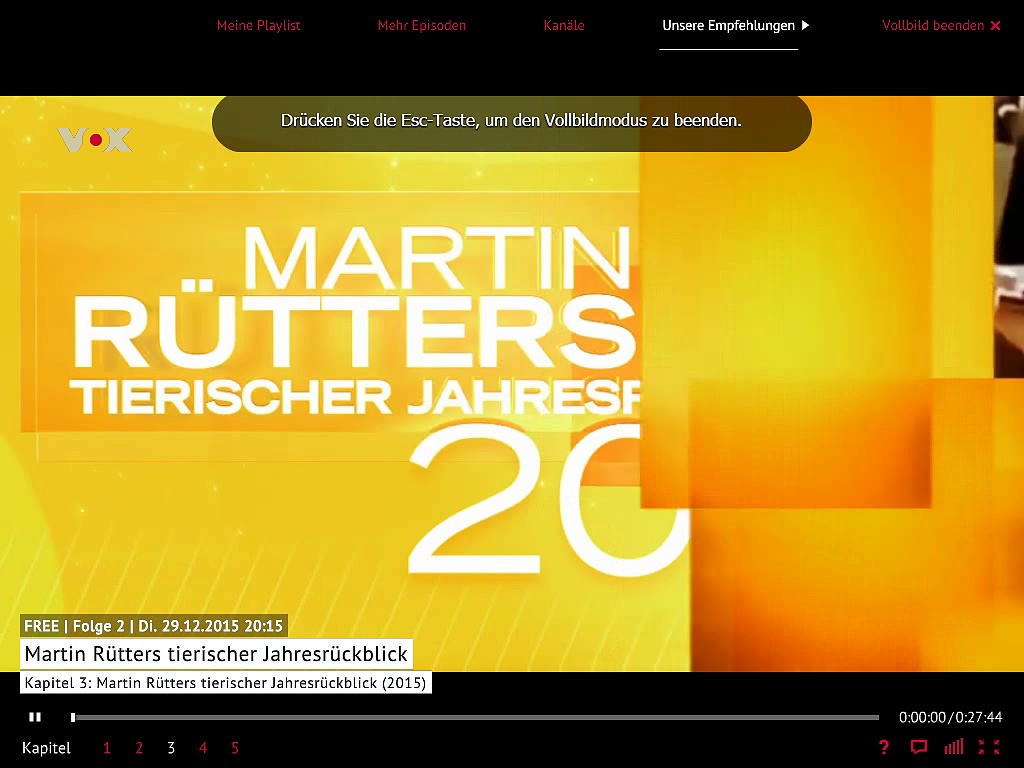
Task: Click the video progress seek bar
Action: click(x=476, y=717)
